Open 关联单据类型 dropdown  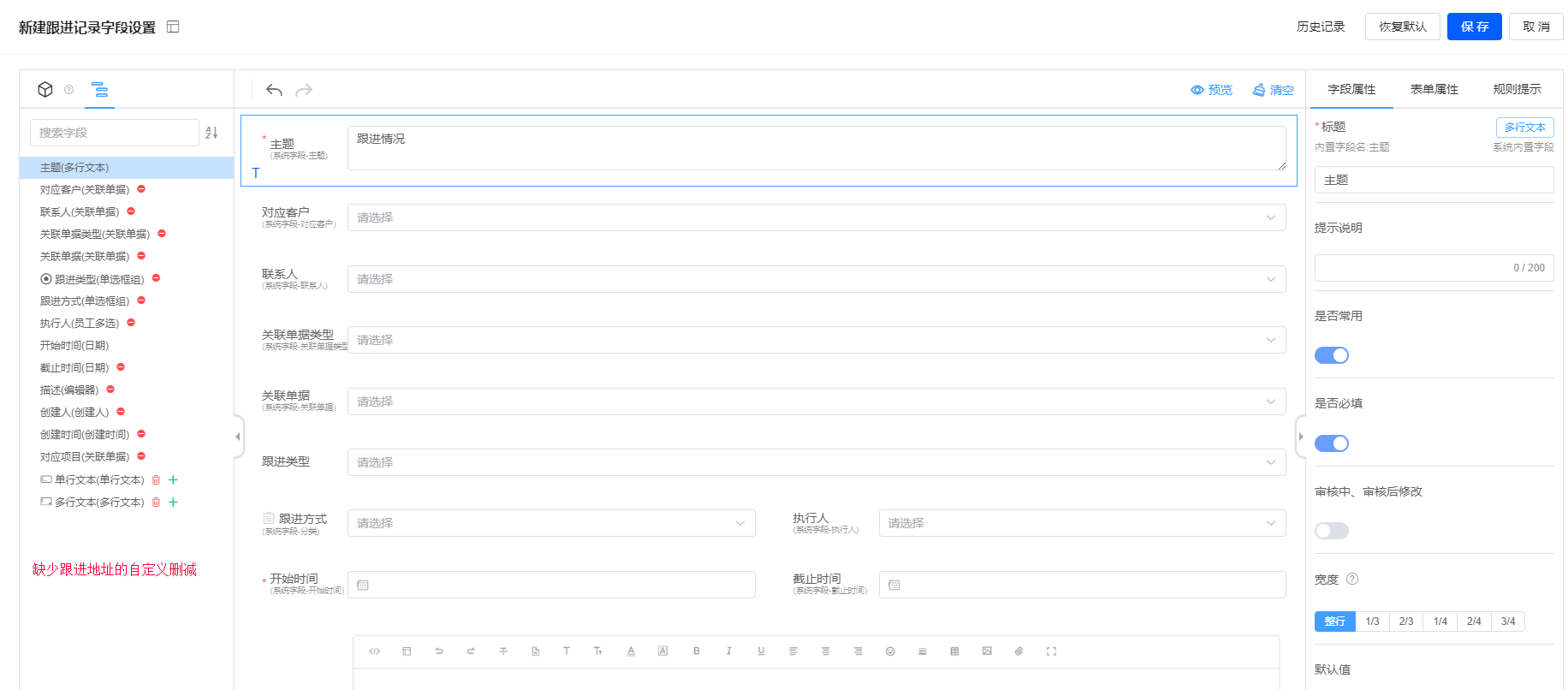817,340
